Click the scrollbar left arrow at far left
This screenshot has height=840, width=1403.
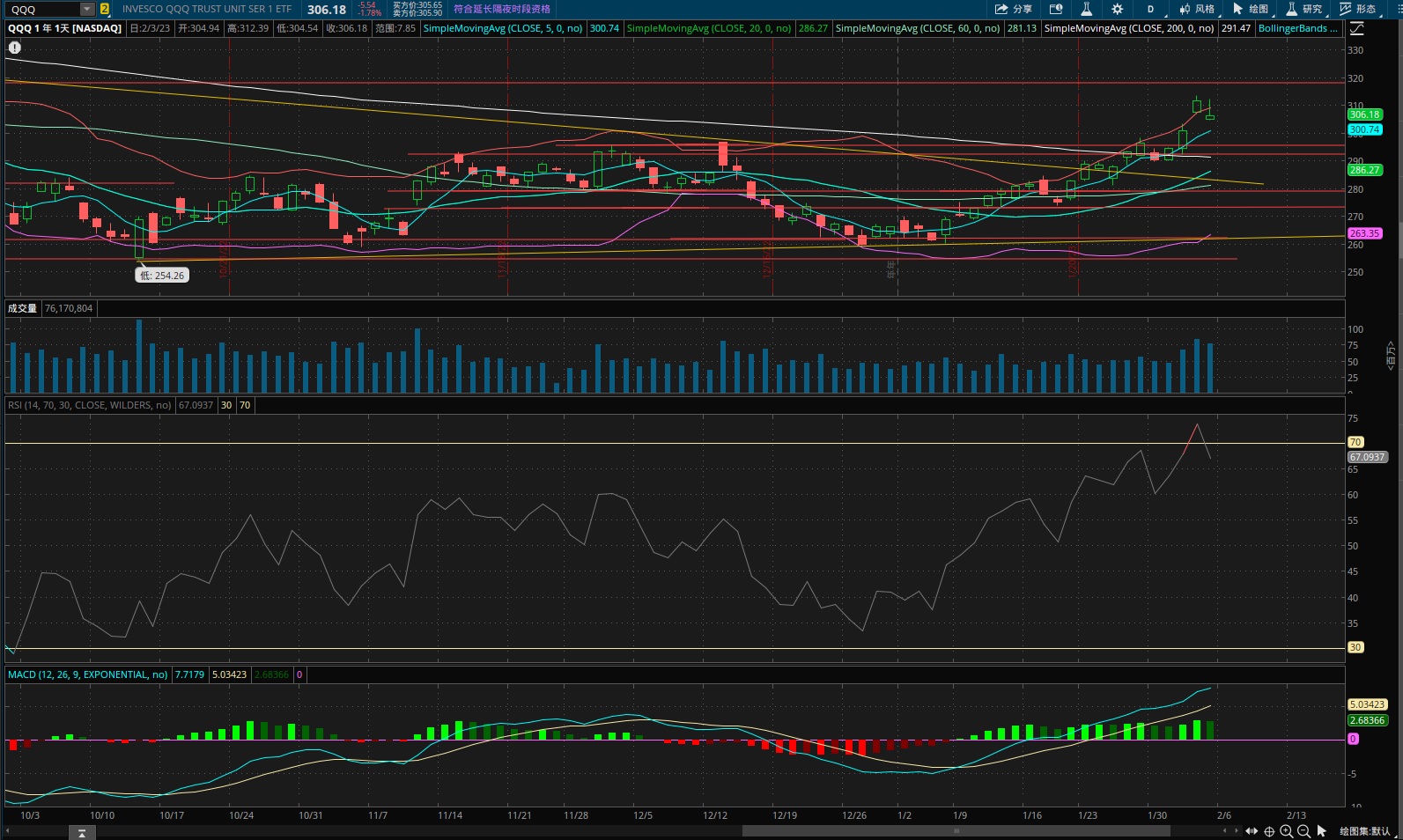click(x=8, y=830)
